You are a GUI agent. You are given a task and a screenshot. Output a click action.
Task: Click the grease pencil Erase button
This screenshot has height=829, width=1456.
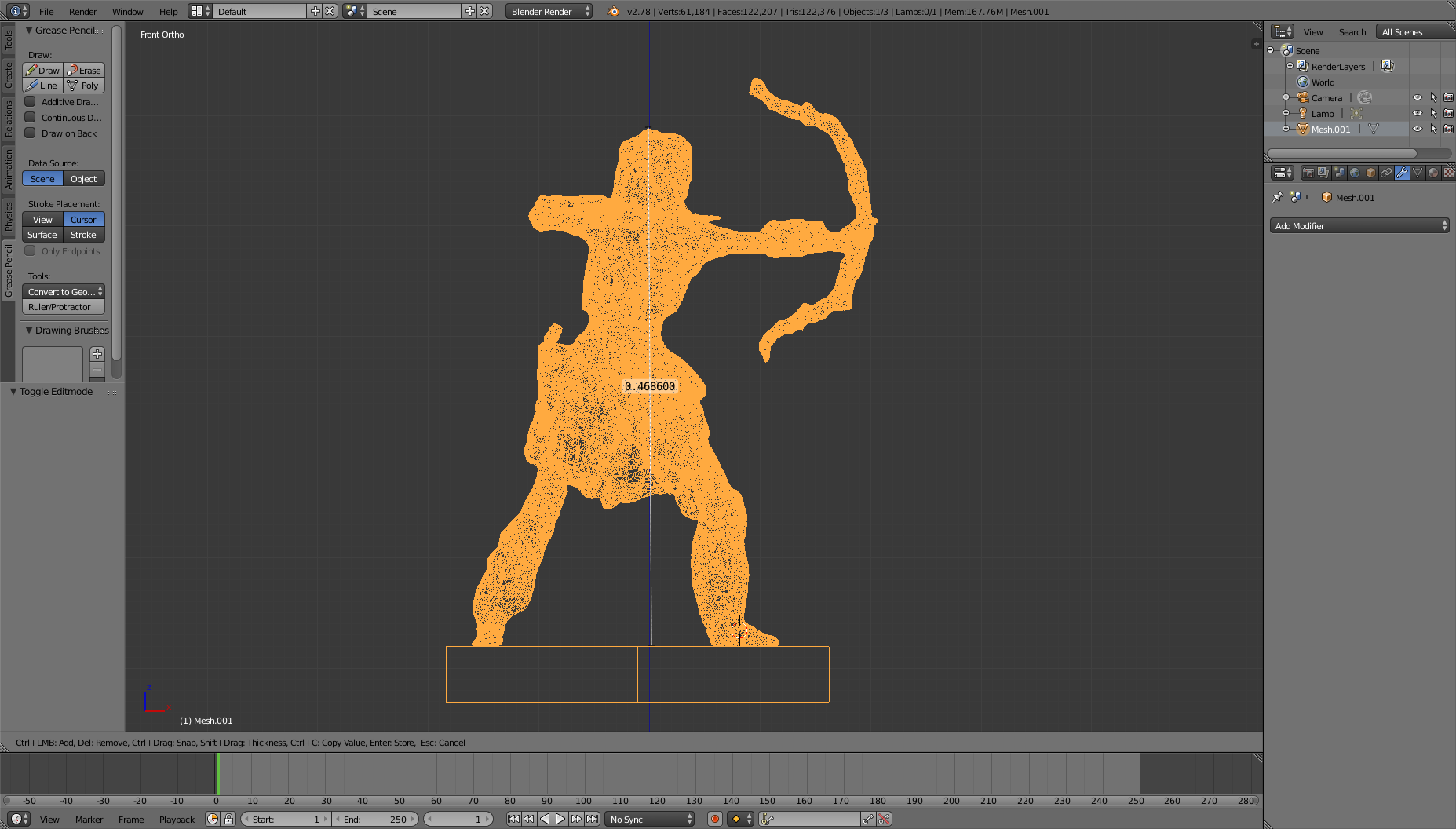85,70
